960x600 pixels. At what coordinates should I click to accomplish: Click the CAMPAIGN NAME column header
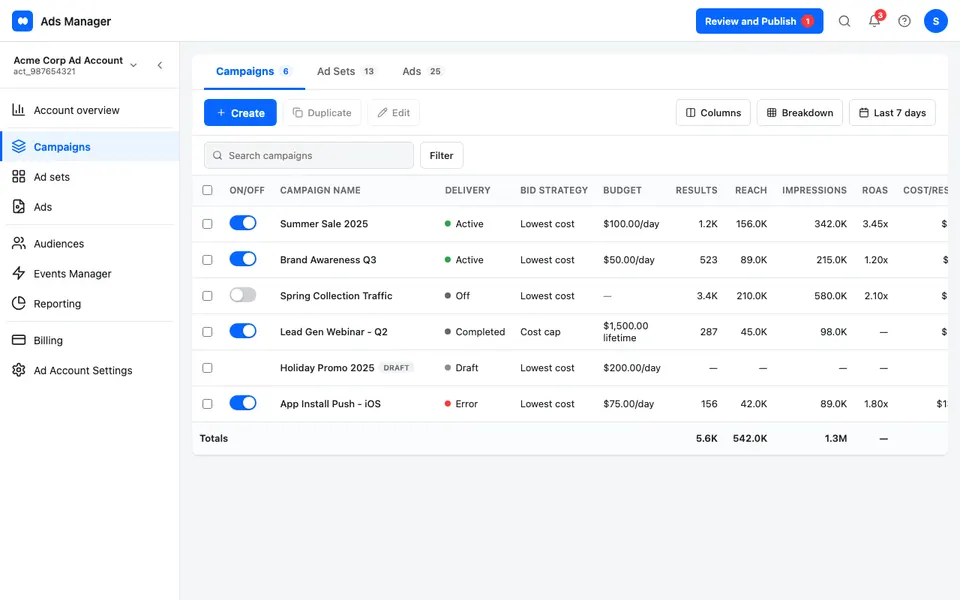coord(320,190)
